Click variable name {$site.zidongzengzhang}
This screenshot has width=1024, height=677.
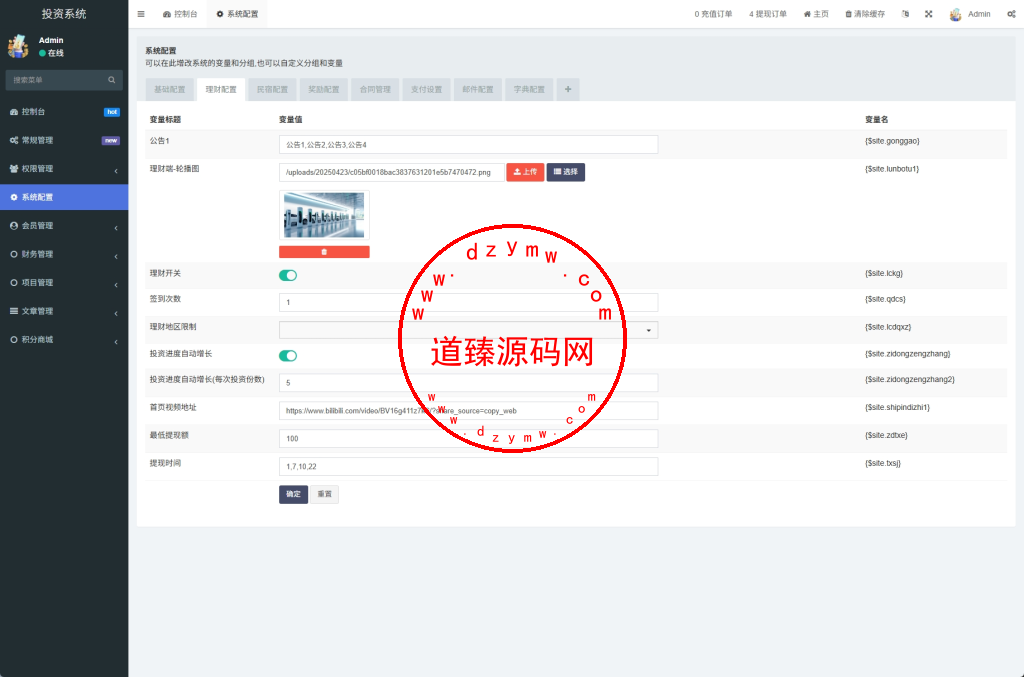(908, 354)
